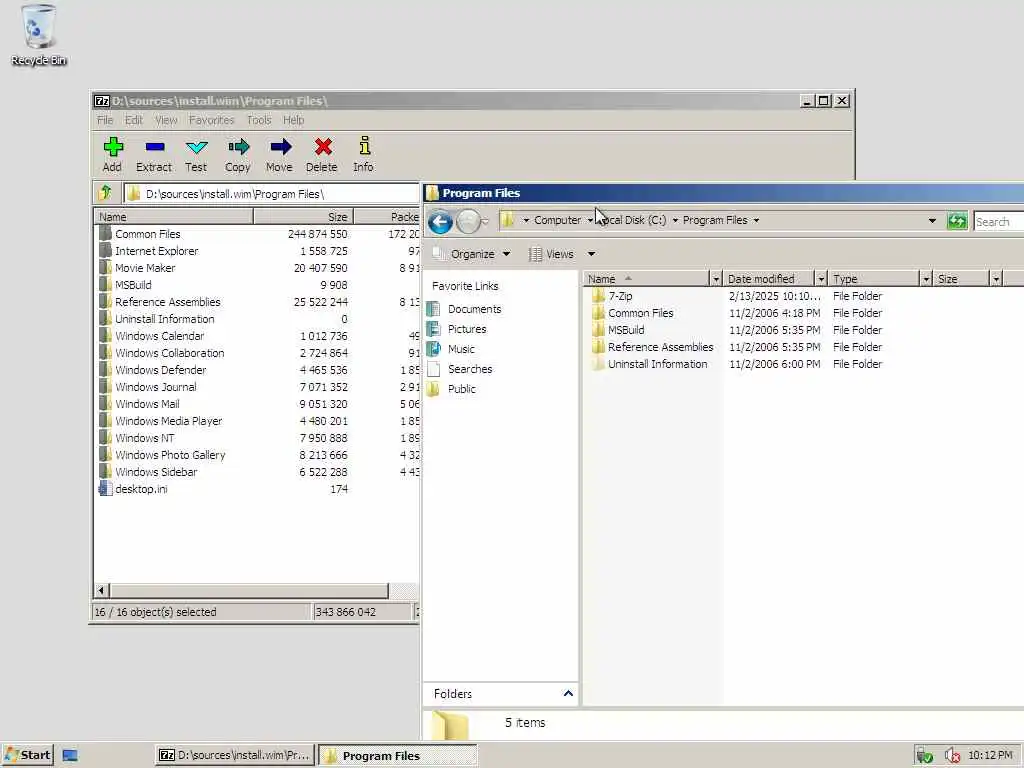
Task: Click the Searches favorite link
Action: pos(470,369)
